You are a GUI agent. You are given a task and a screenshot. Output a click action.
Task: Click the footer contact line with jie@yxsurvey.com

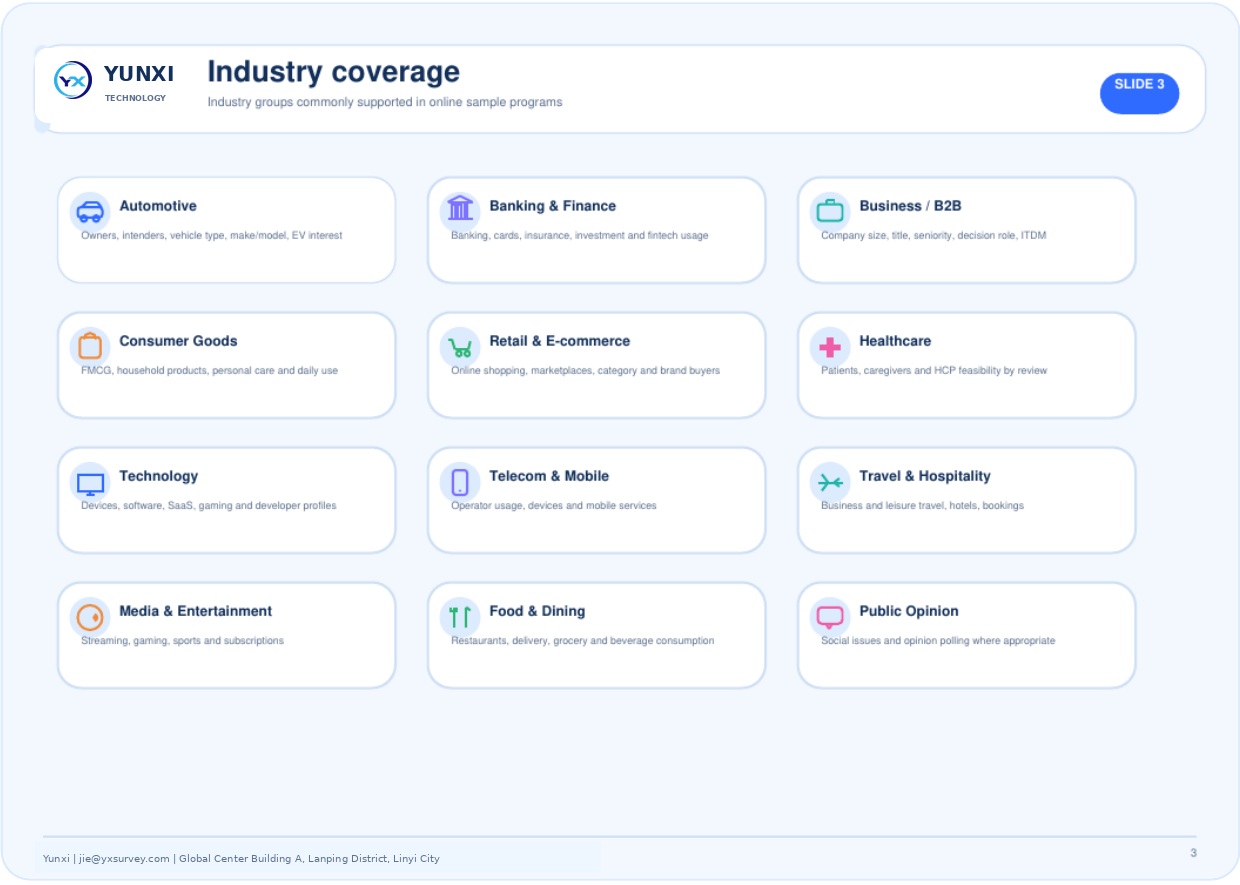(x=241, y=859)
